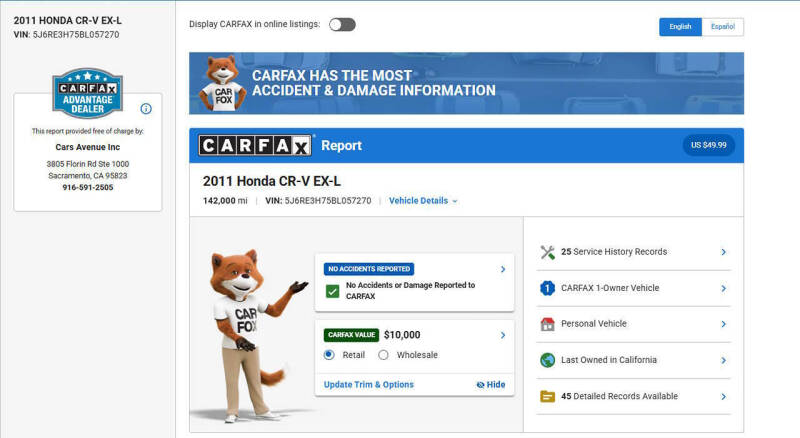
Task: Click the 142,000 mi mileage text
Action: click(225, 201)
